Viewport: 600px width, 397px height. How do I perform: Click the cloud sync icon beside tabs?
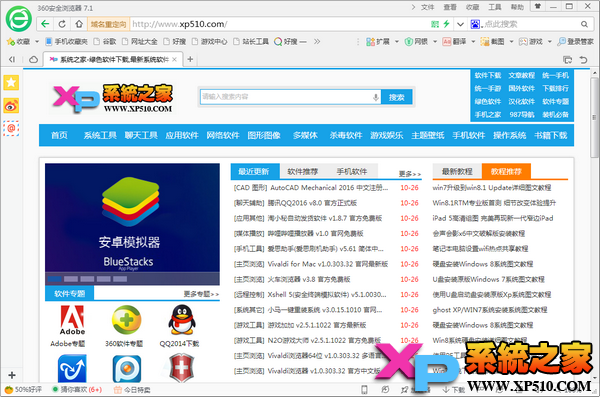click(34, 59)
